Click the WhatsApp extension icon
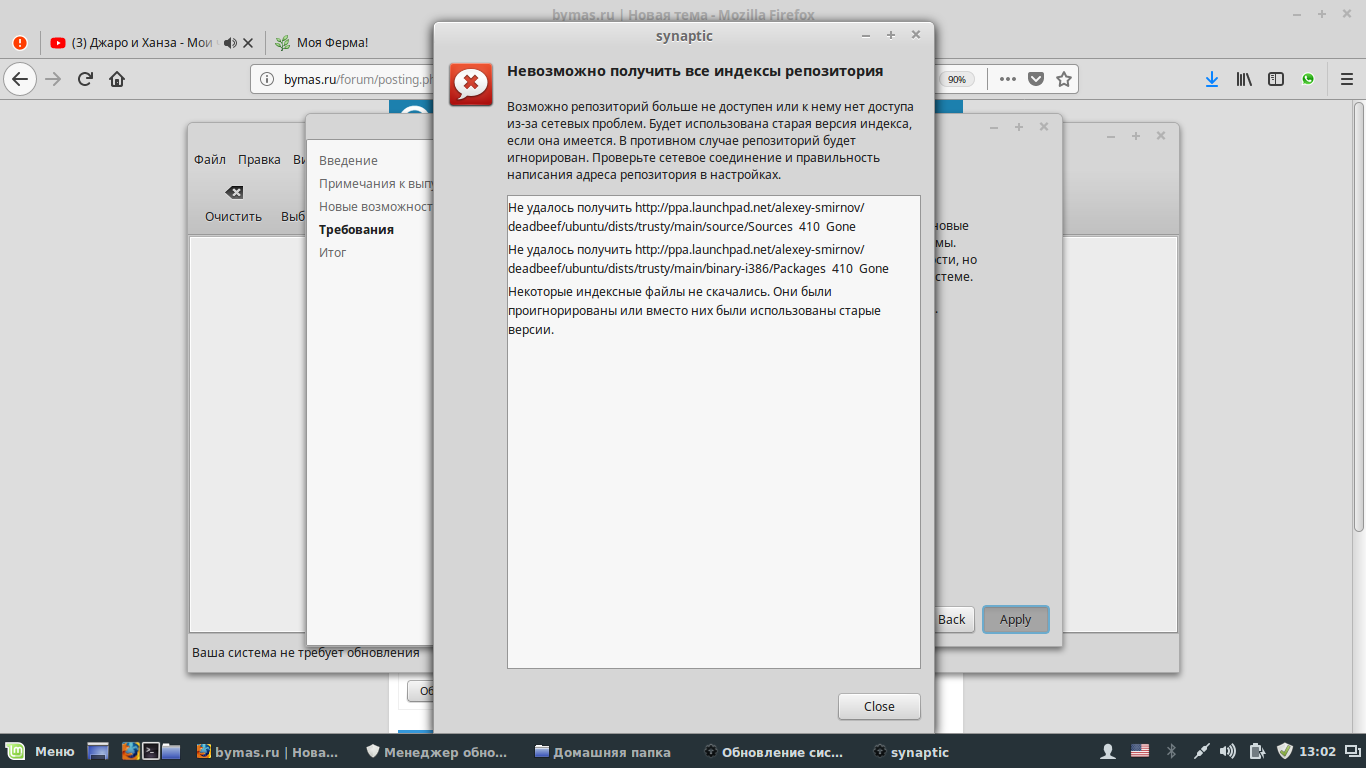The height and width of the screenshot is (768, 1366). [x=1308, y=79]
